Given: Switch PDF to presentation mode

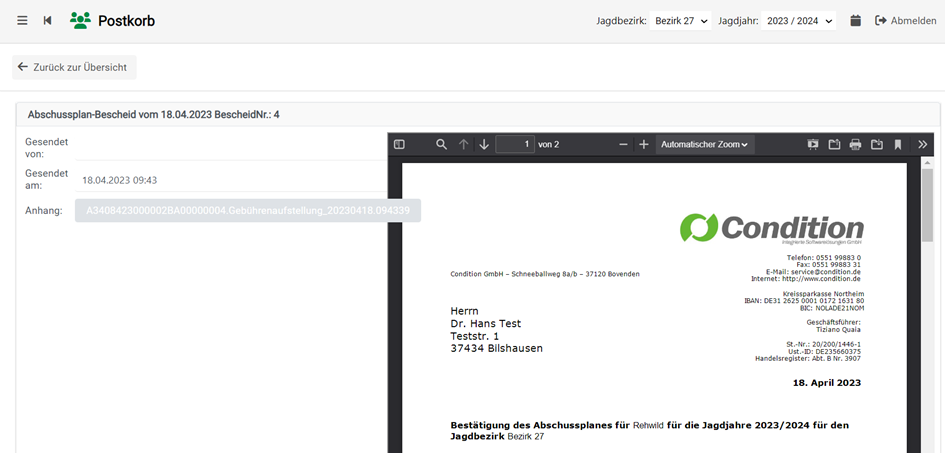Looking at the screenshot, I should tap(813, 144).
